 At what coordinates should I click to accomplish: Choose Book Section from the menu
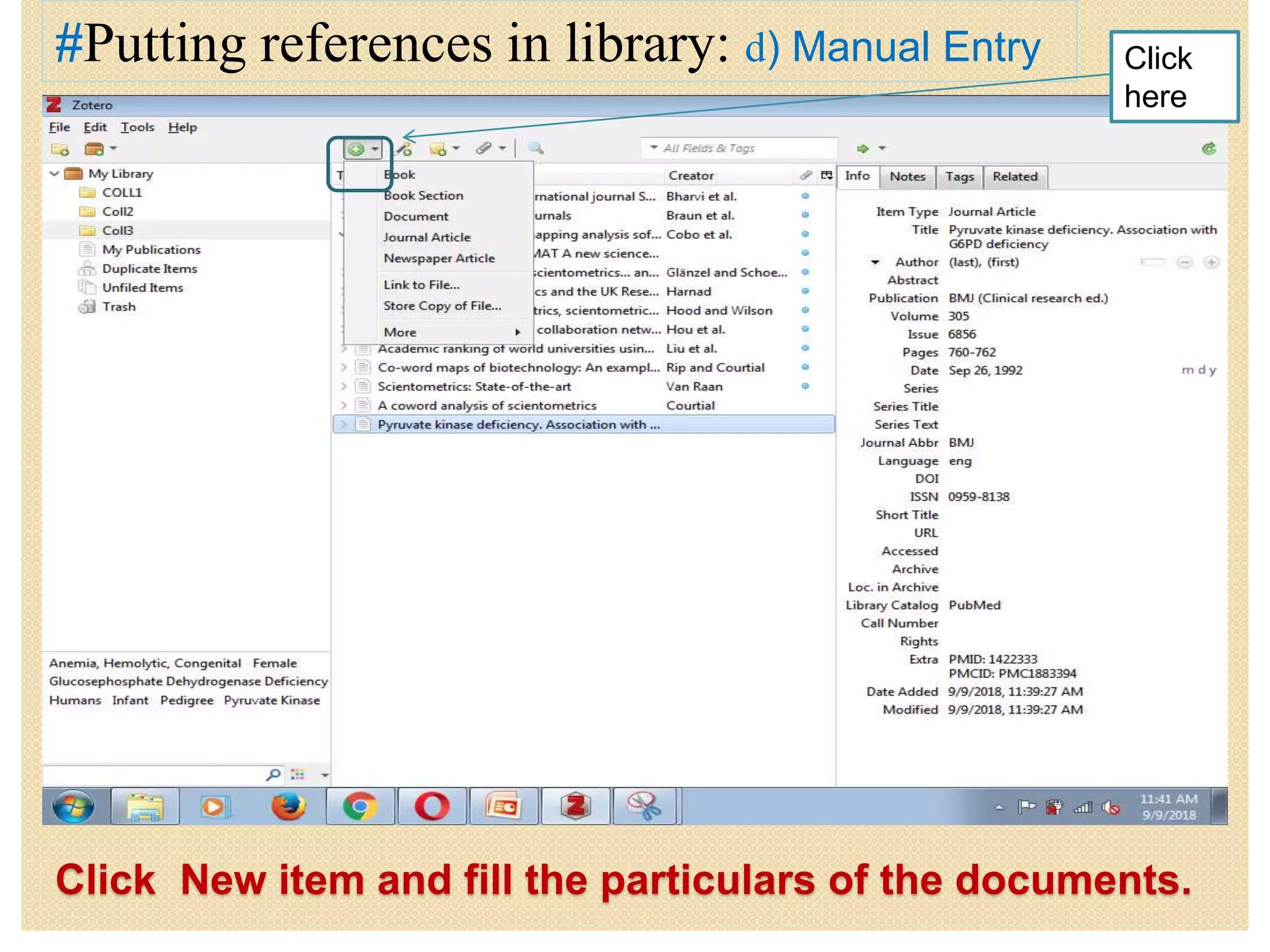click(x=439, y=196)
